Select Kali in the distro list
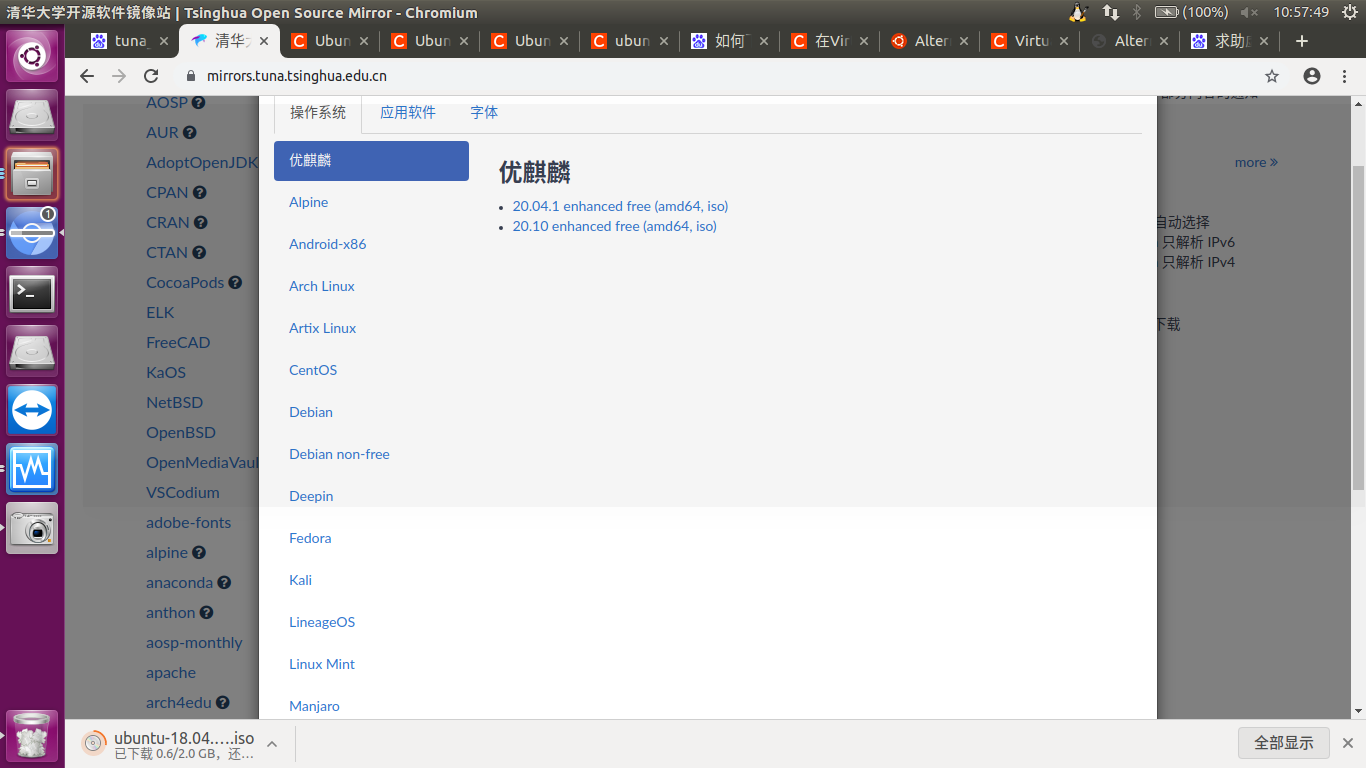 (371, 580)
